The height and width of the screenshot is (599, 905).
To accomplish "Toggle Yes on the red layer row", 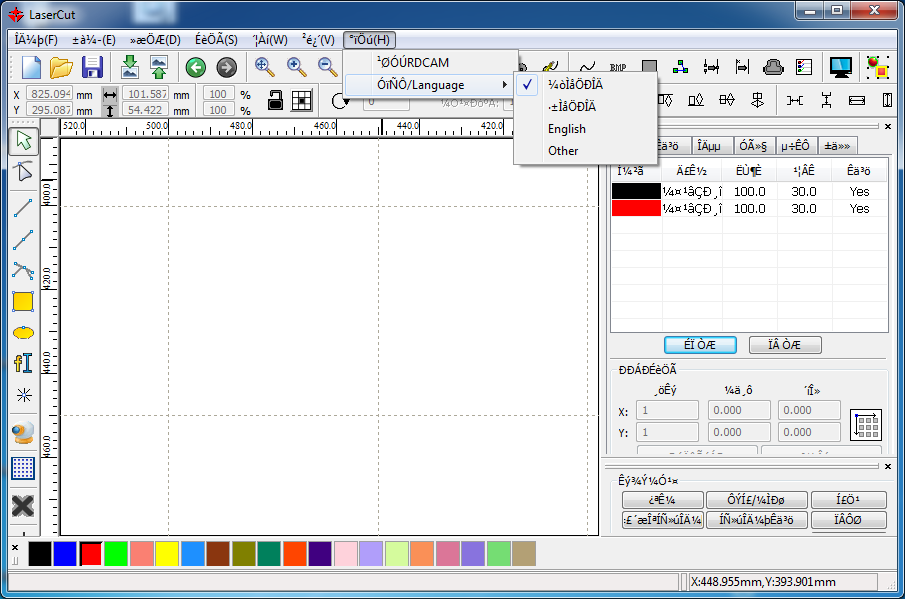I will (859, 209).
